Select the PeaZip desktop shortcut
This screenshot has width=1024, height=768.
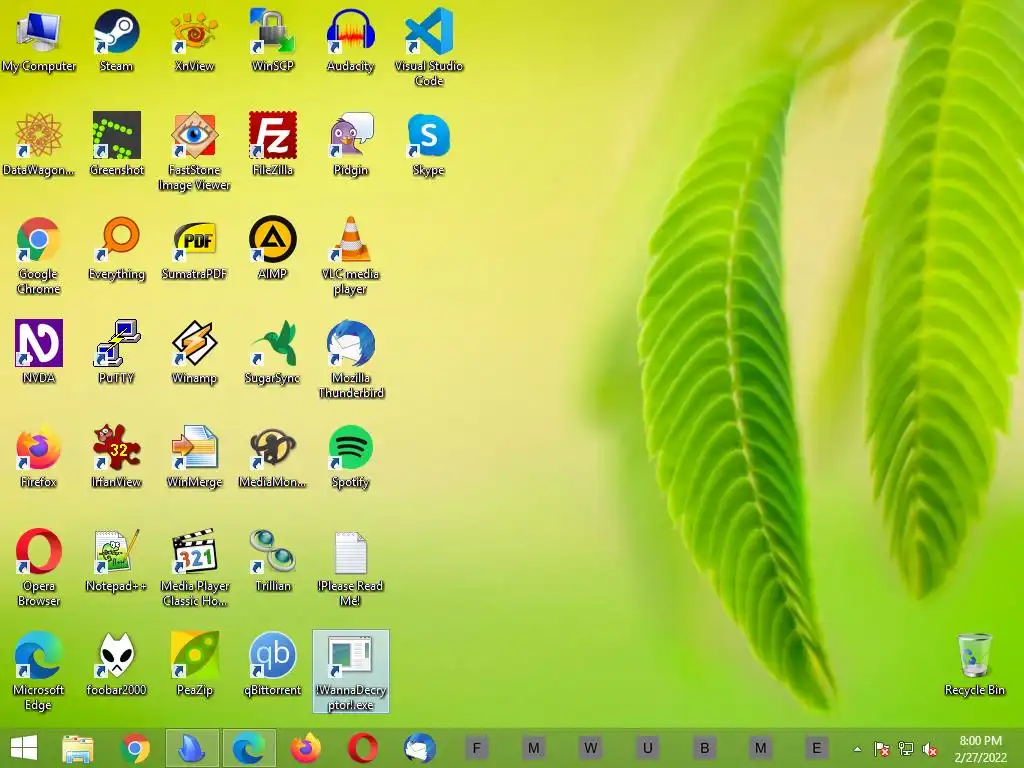(x=195, y=664)
